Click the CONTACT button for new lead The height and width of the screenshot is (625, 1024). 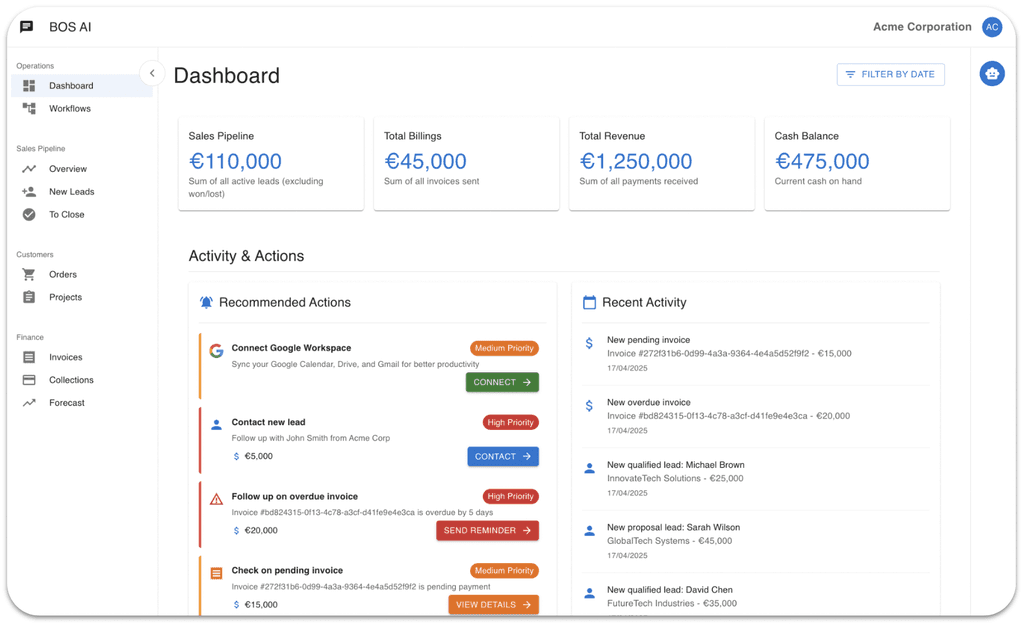[503, 457]
